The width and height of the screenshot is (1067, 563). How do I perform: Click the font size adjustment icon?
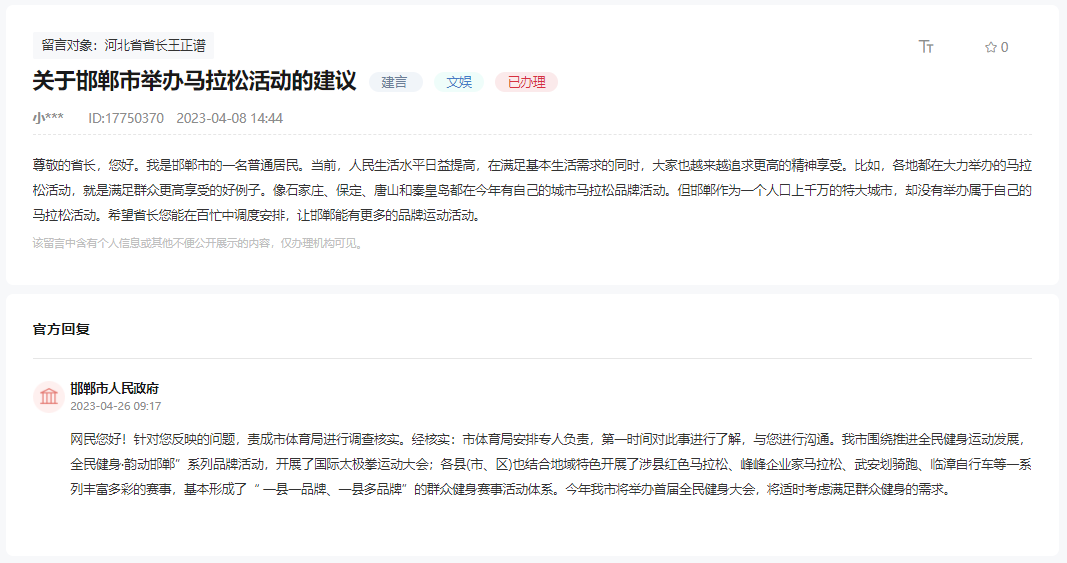point(925,46)
